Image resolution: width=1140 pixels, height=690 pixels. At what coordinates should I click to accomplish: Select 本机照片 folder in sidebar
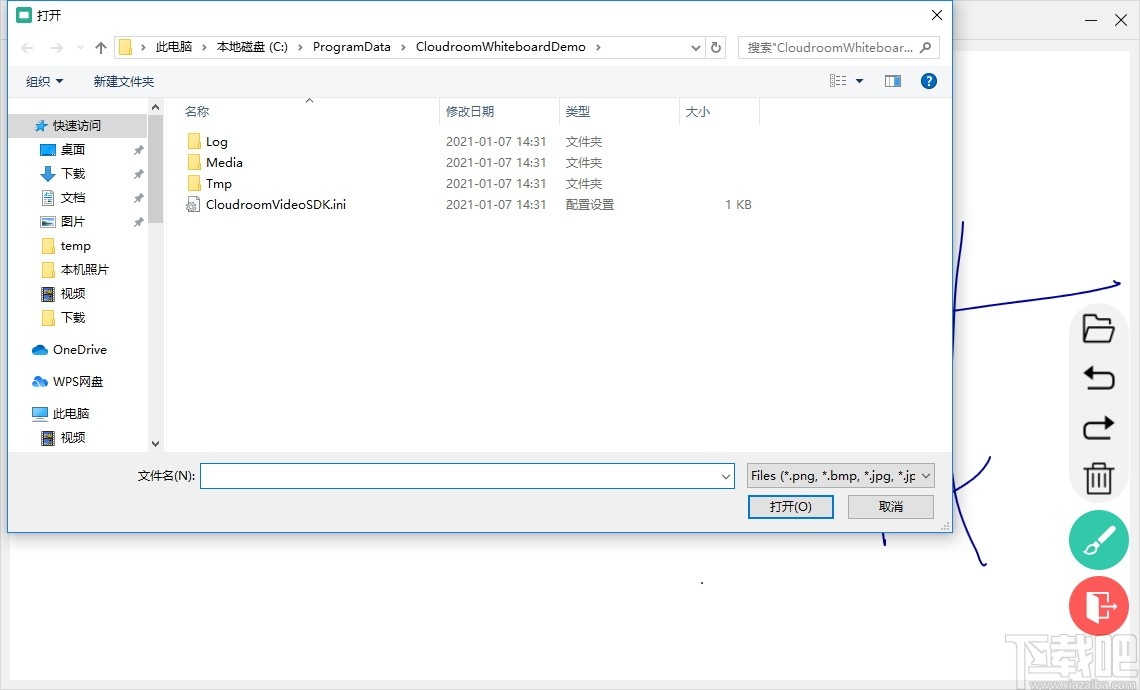point(84,270)
